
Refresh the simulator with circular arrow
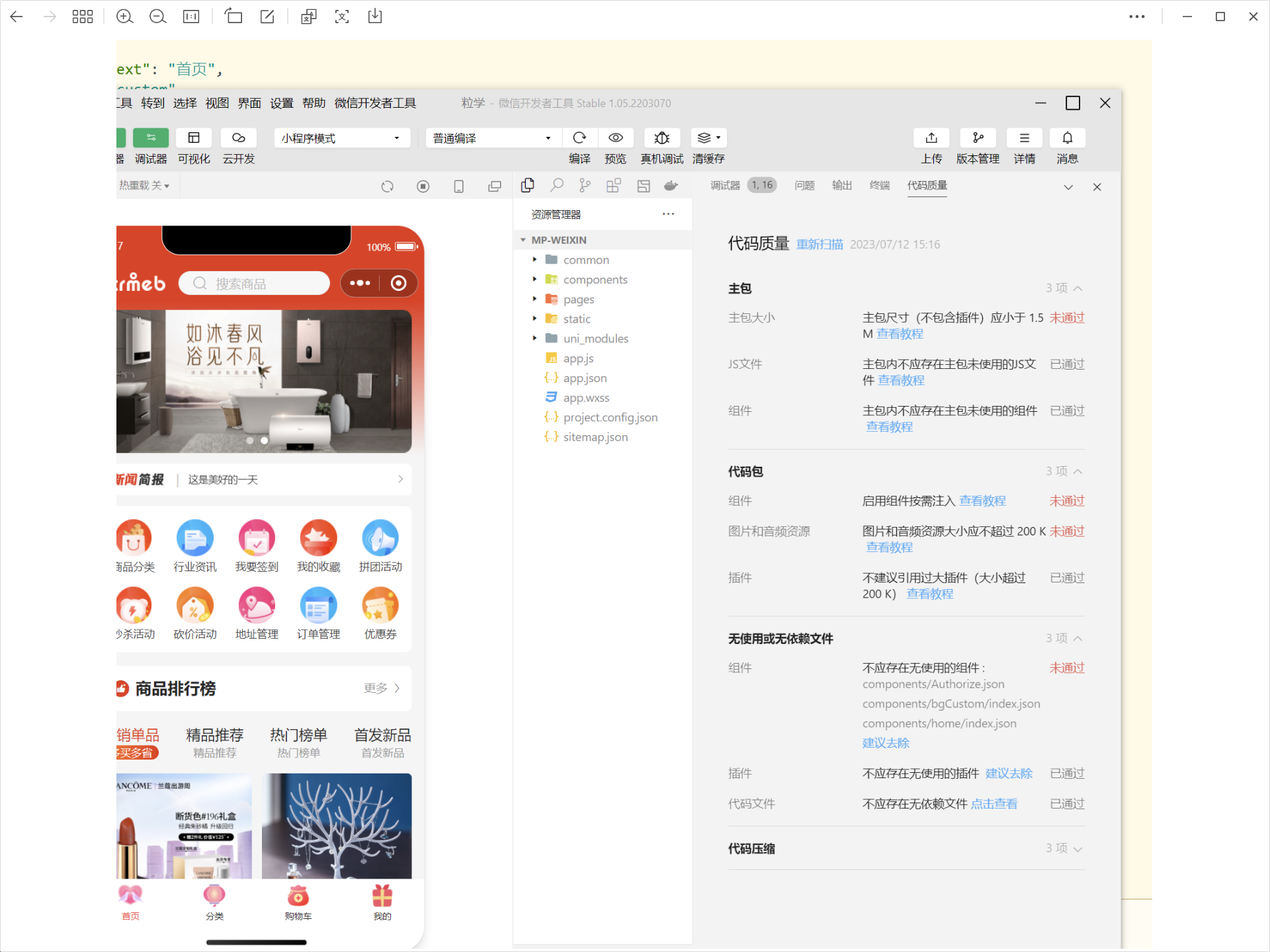pyautogui.click(x=388, y=186)
